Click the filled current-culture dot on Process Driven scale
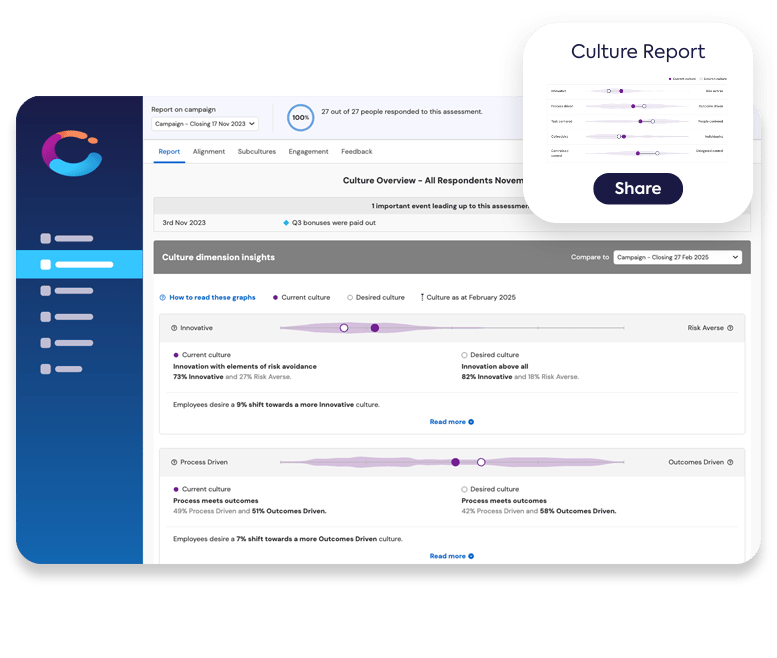This screenshot has width=777, height=658. tap(455, 462)
